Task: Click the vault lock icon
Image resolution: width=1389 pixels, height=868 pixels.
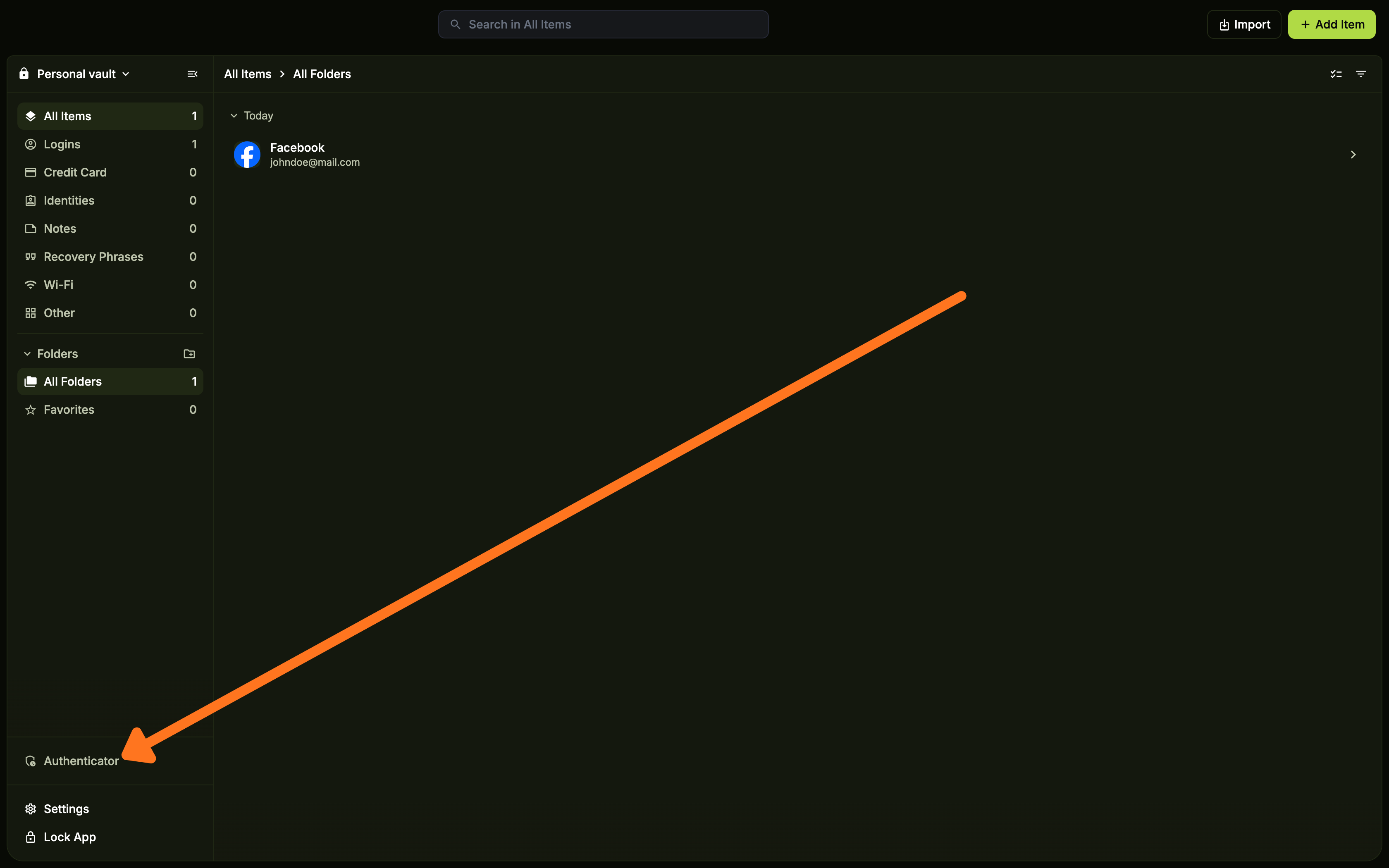Action: click(x=24, y=74)
